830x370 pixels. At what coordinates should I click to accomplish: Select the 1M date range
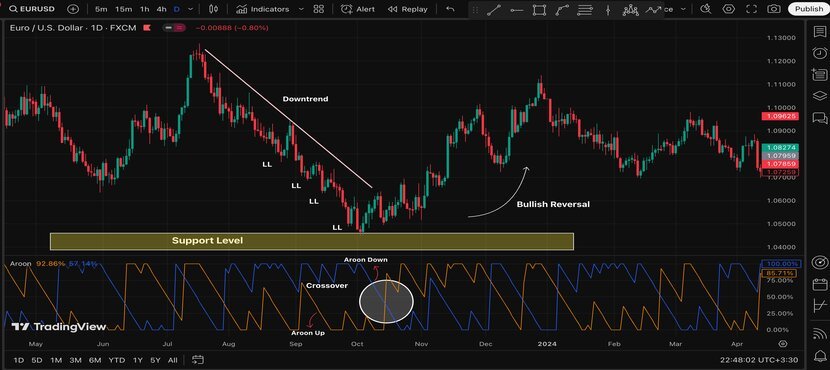click(56, 360)
